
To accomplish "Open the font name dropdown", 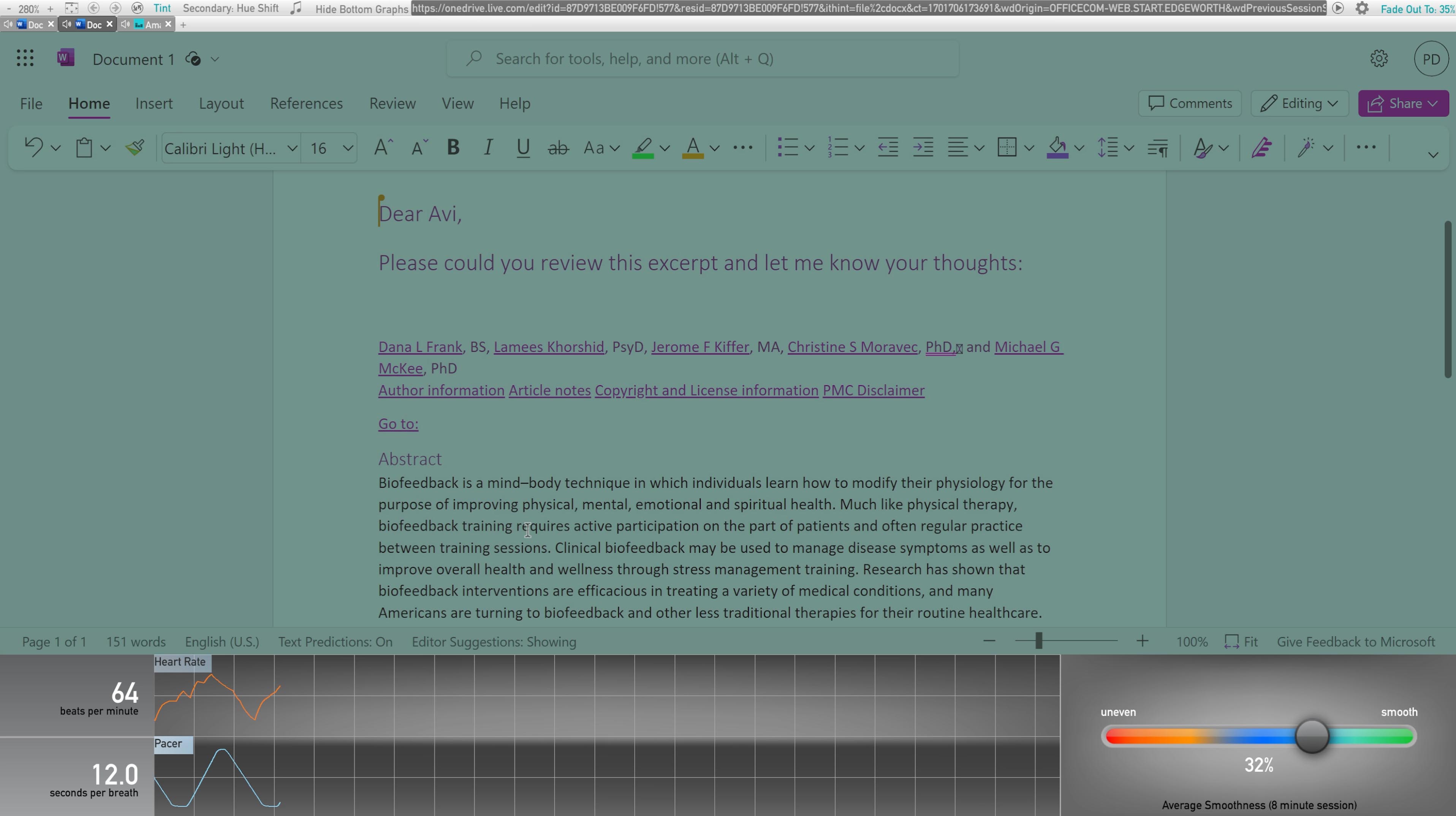I will pos(292,149).
